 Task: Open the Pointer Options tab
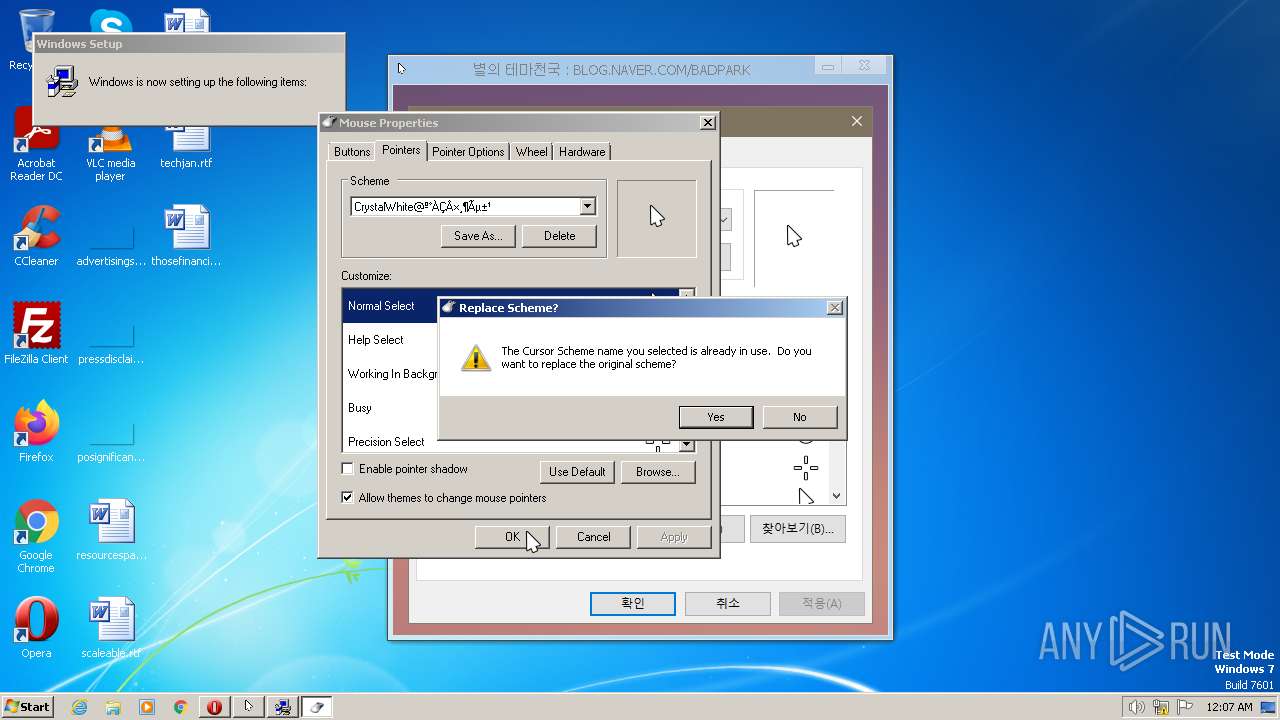coord(468,152)
